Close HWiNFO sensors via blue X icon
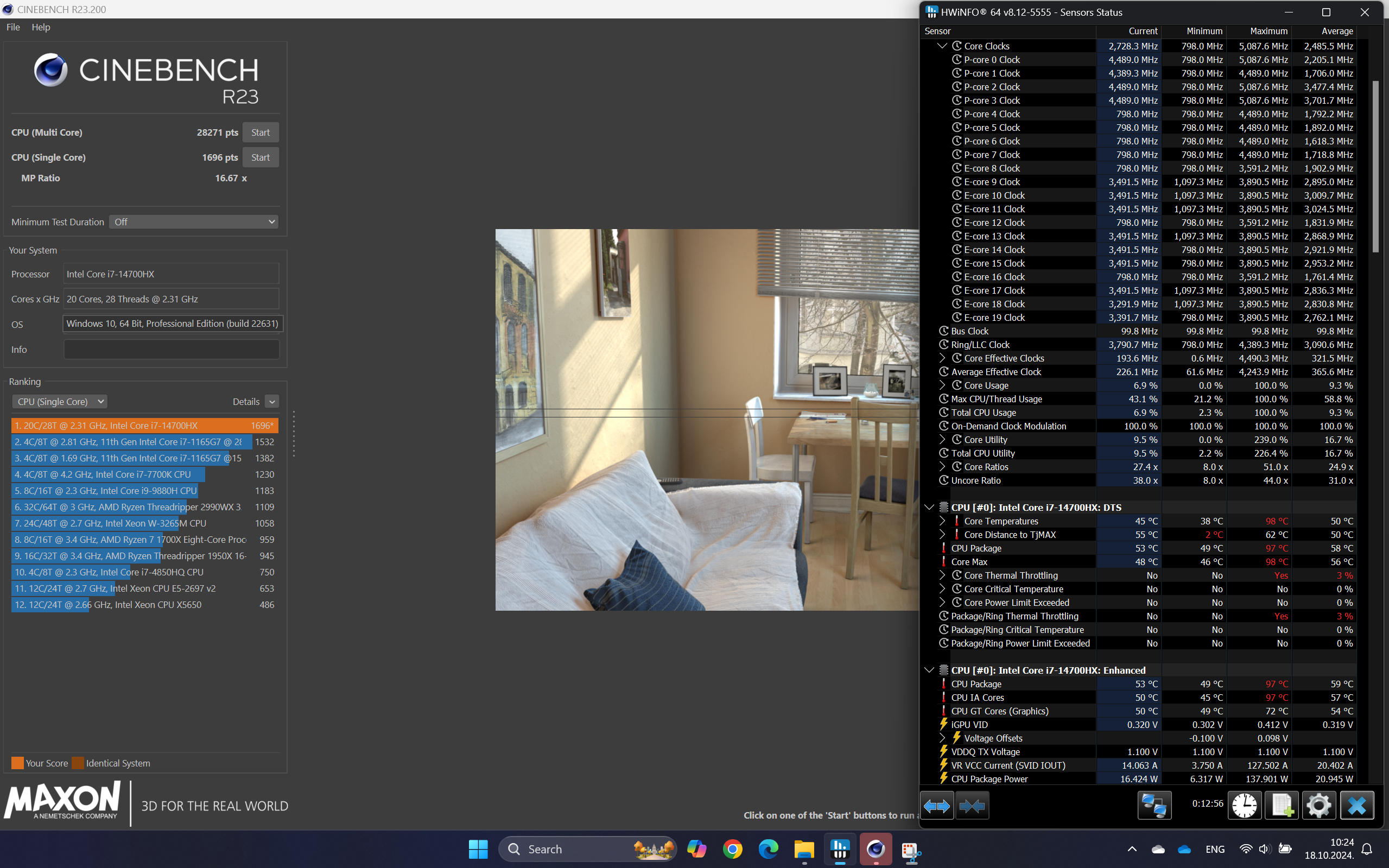 coord(1357,806)
